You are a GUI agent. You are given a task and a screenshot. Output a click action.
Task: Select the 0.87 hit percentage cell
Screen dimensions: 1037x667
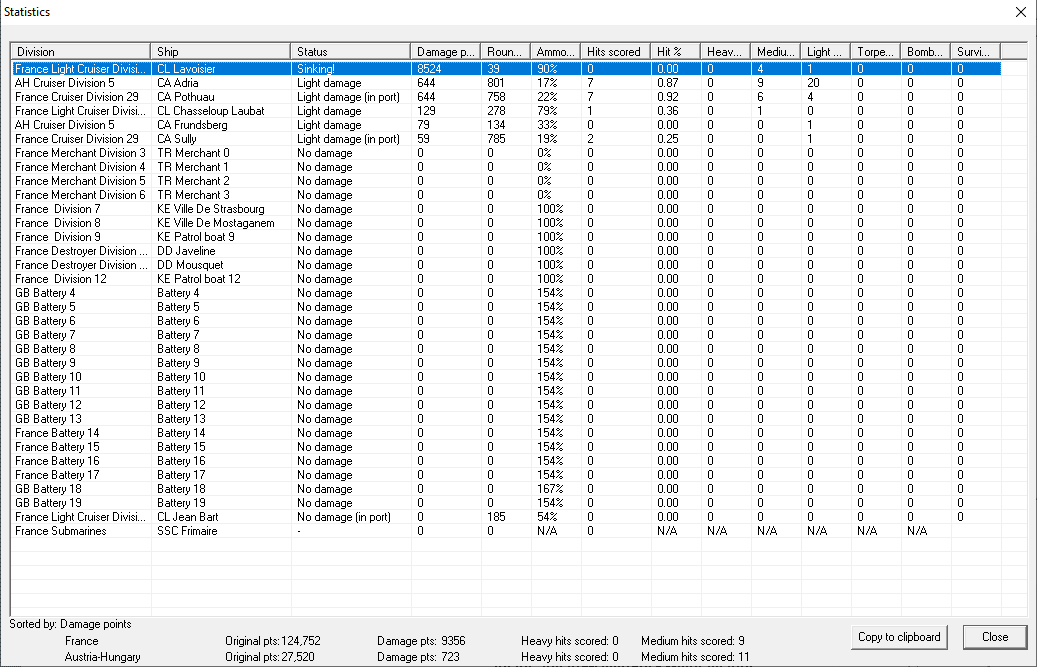(668, 83)
